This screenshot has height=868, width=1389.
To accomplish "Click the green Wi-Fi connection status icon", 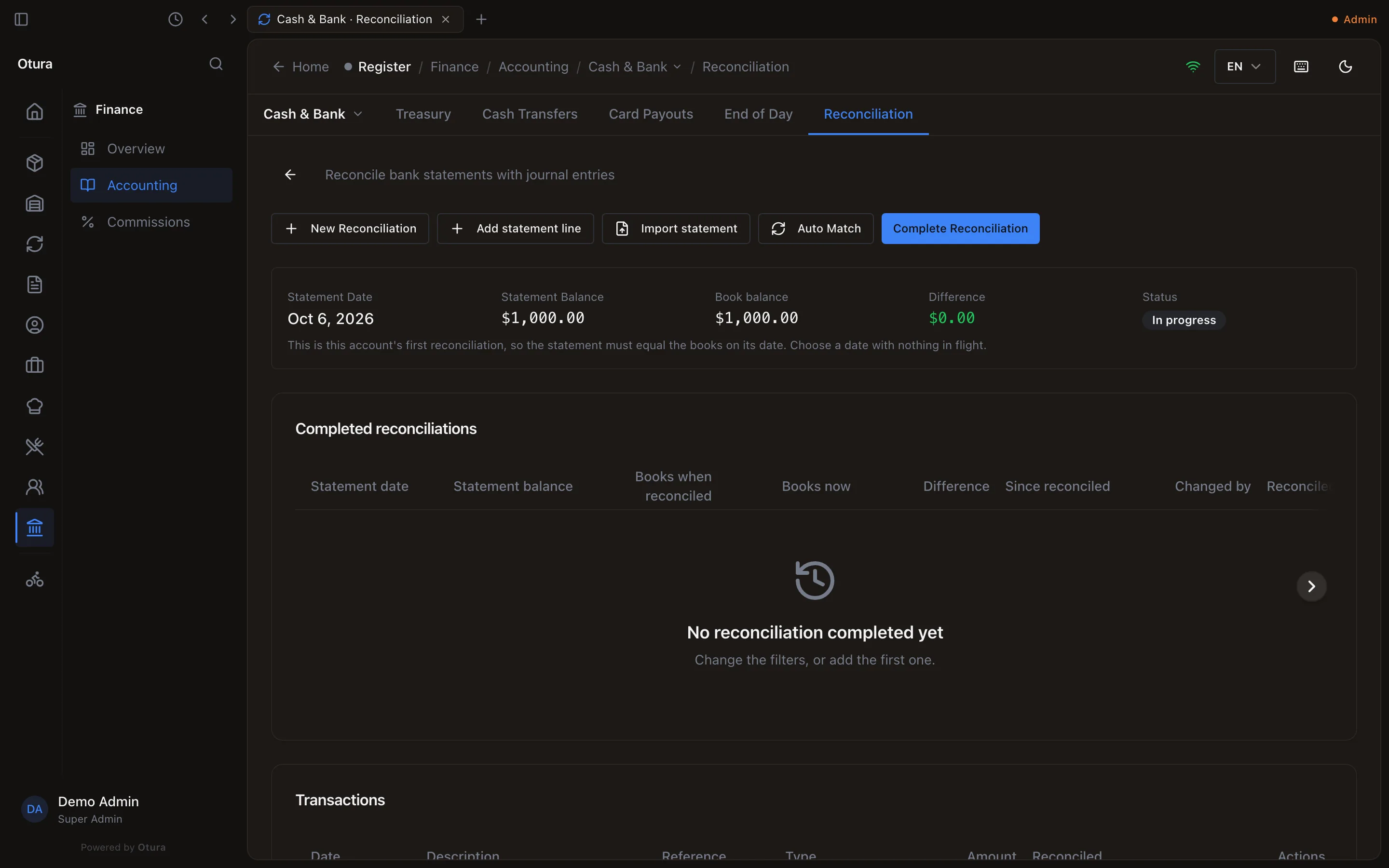I will pos(1193,67).
